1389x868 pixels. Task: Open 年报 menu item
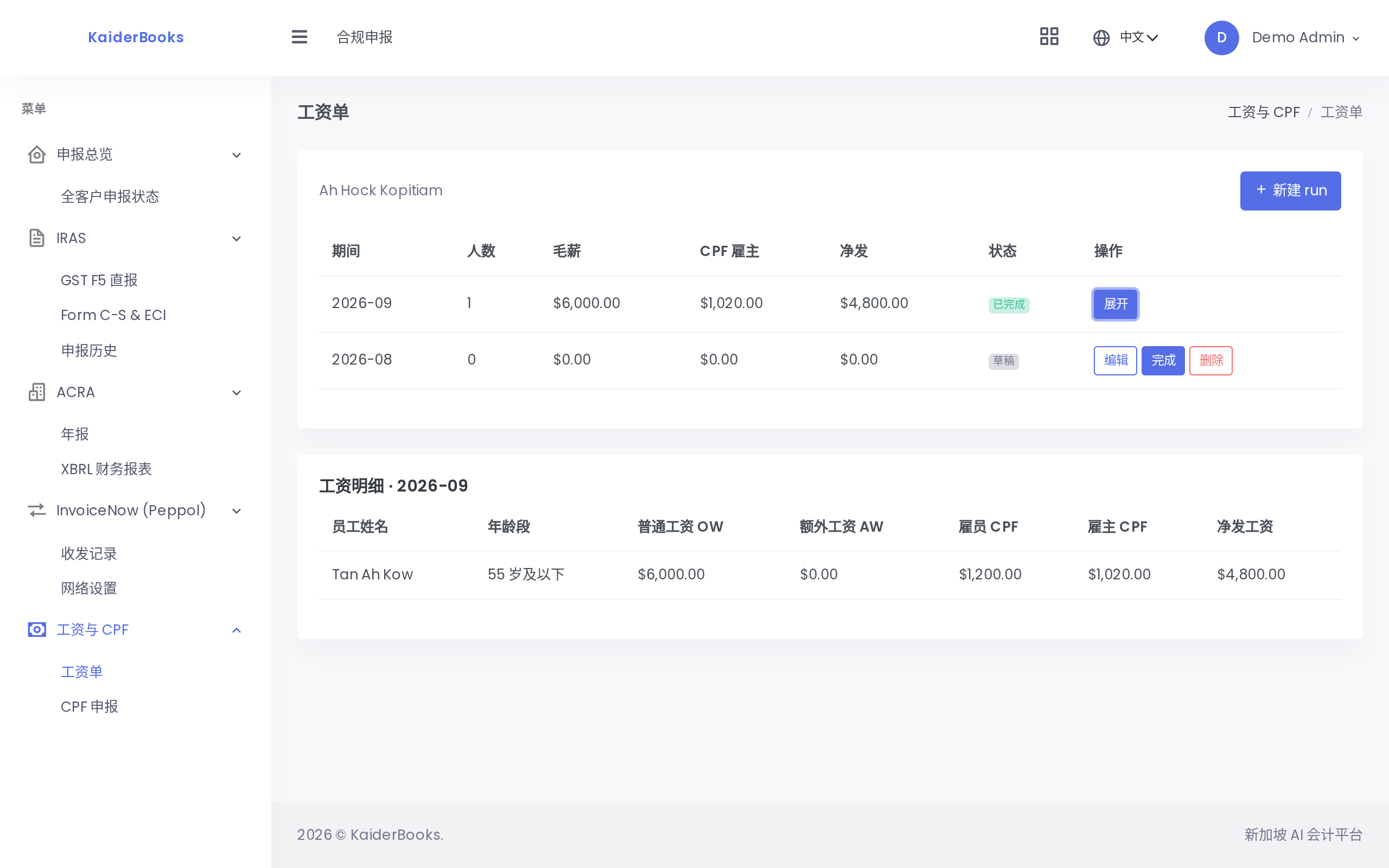point(75,434)
